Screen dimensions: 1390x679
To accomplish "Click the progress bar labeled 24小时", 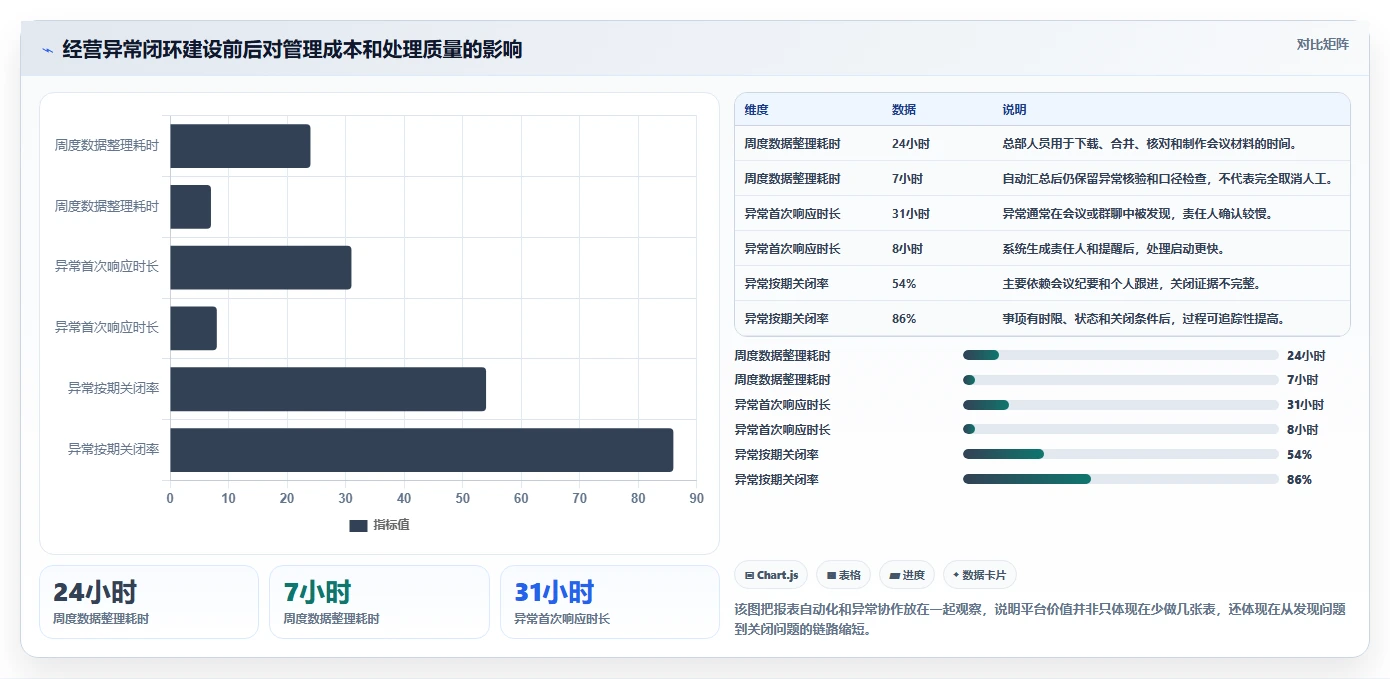I will coord(1120,355).
